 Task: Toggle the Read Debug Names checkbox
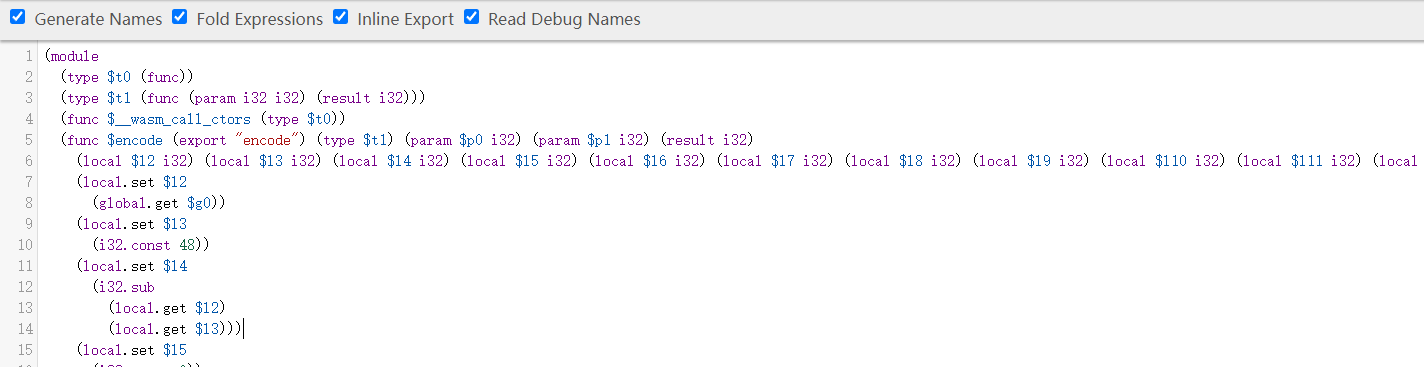pyautogui.click(x=471, y=17)
